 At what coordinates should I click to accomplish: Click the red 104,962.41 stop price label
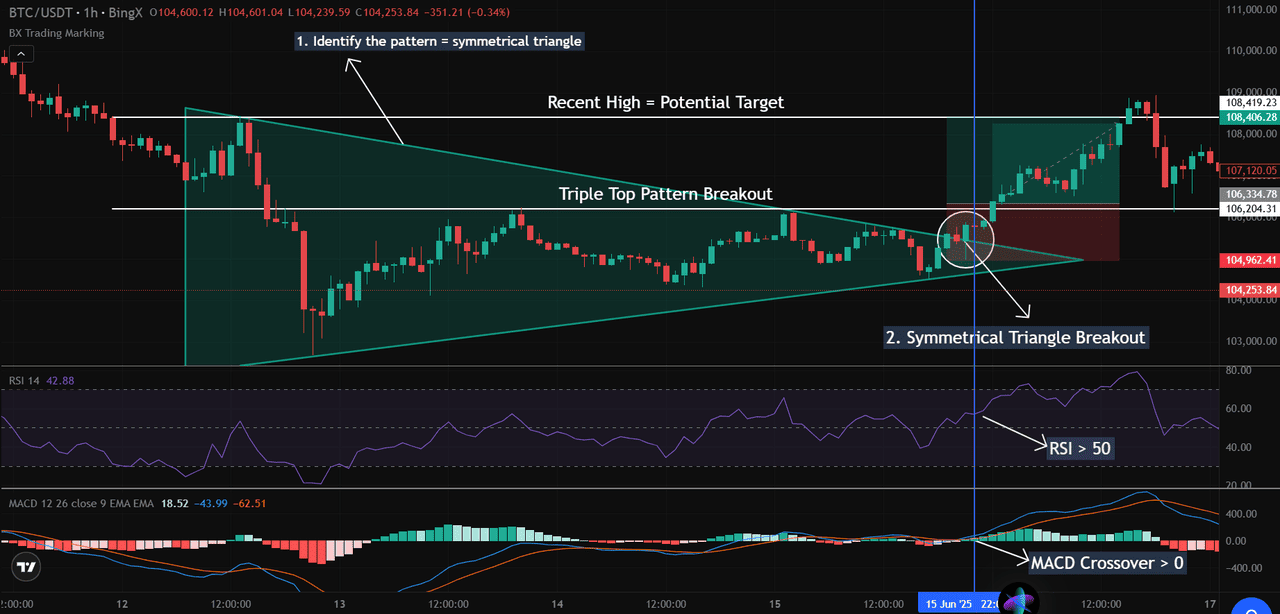click(x=1249, y=260)
